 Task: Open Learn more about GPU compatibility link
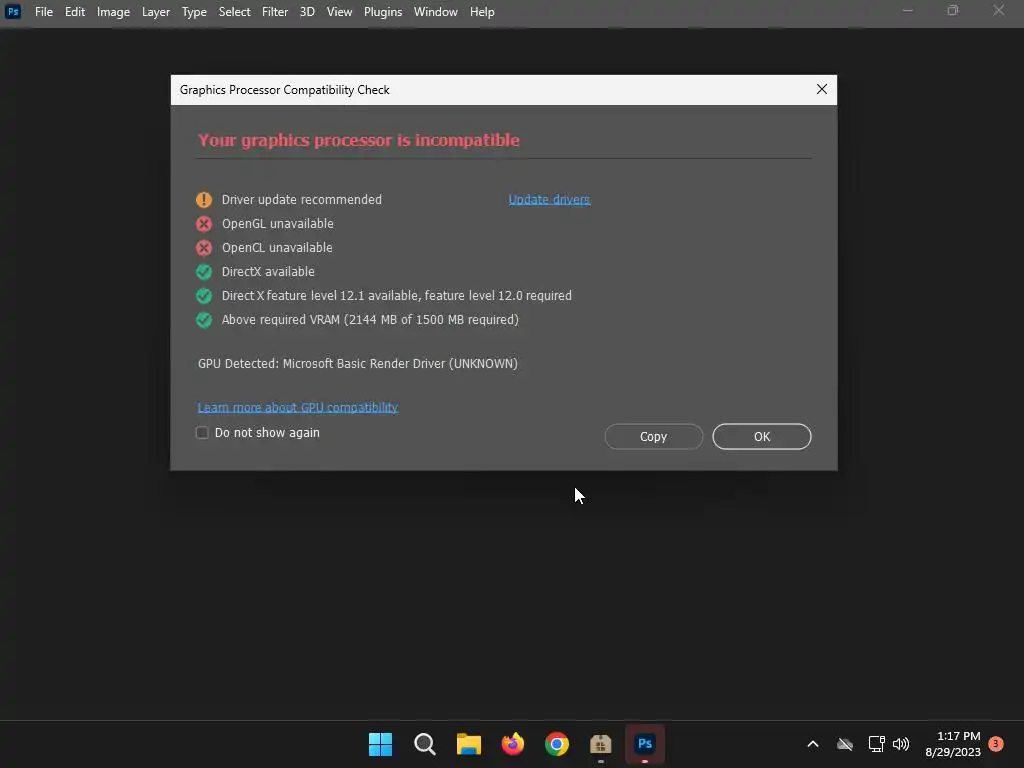298,408
